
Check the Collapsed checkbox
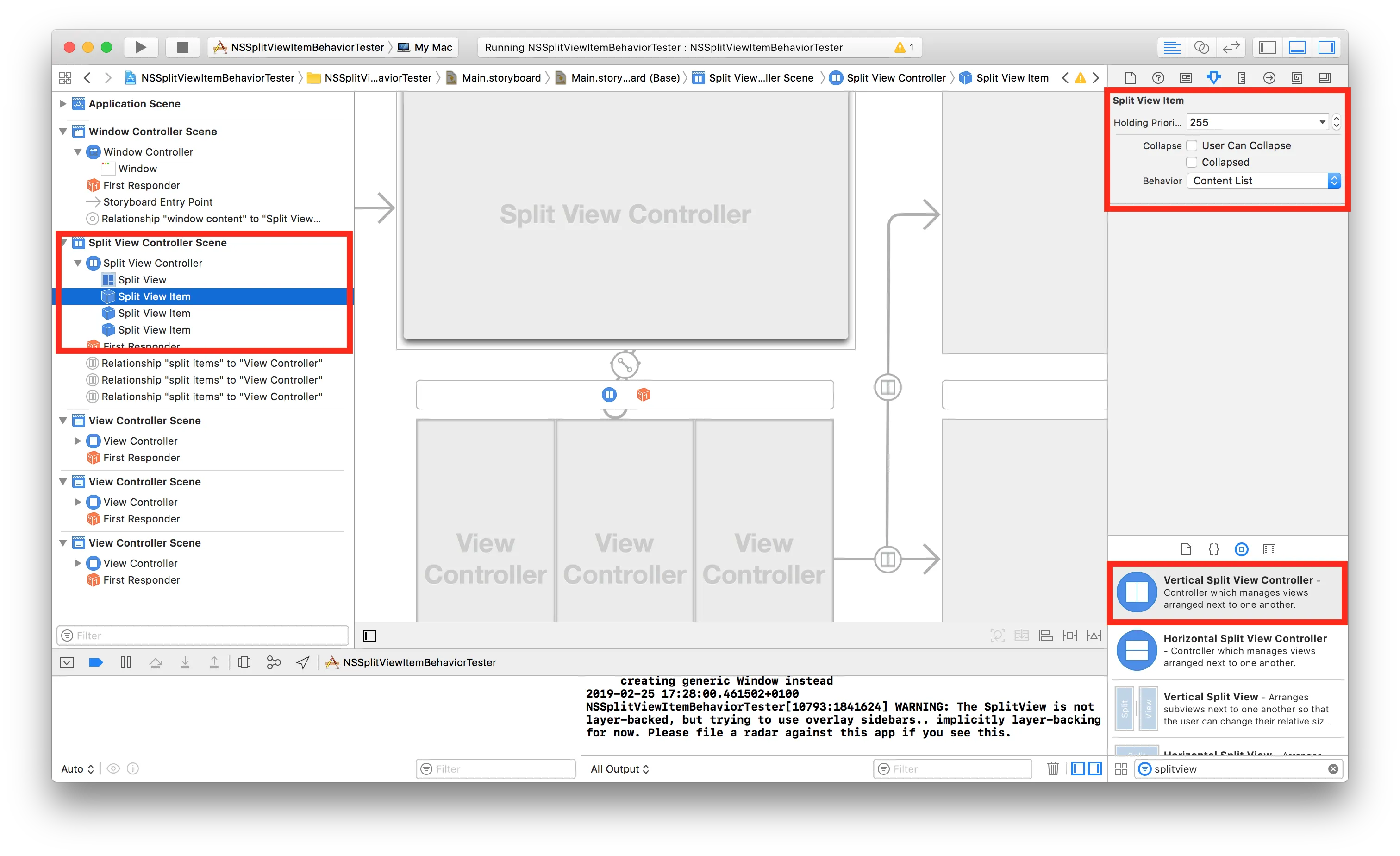1192,163
